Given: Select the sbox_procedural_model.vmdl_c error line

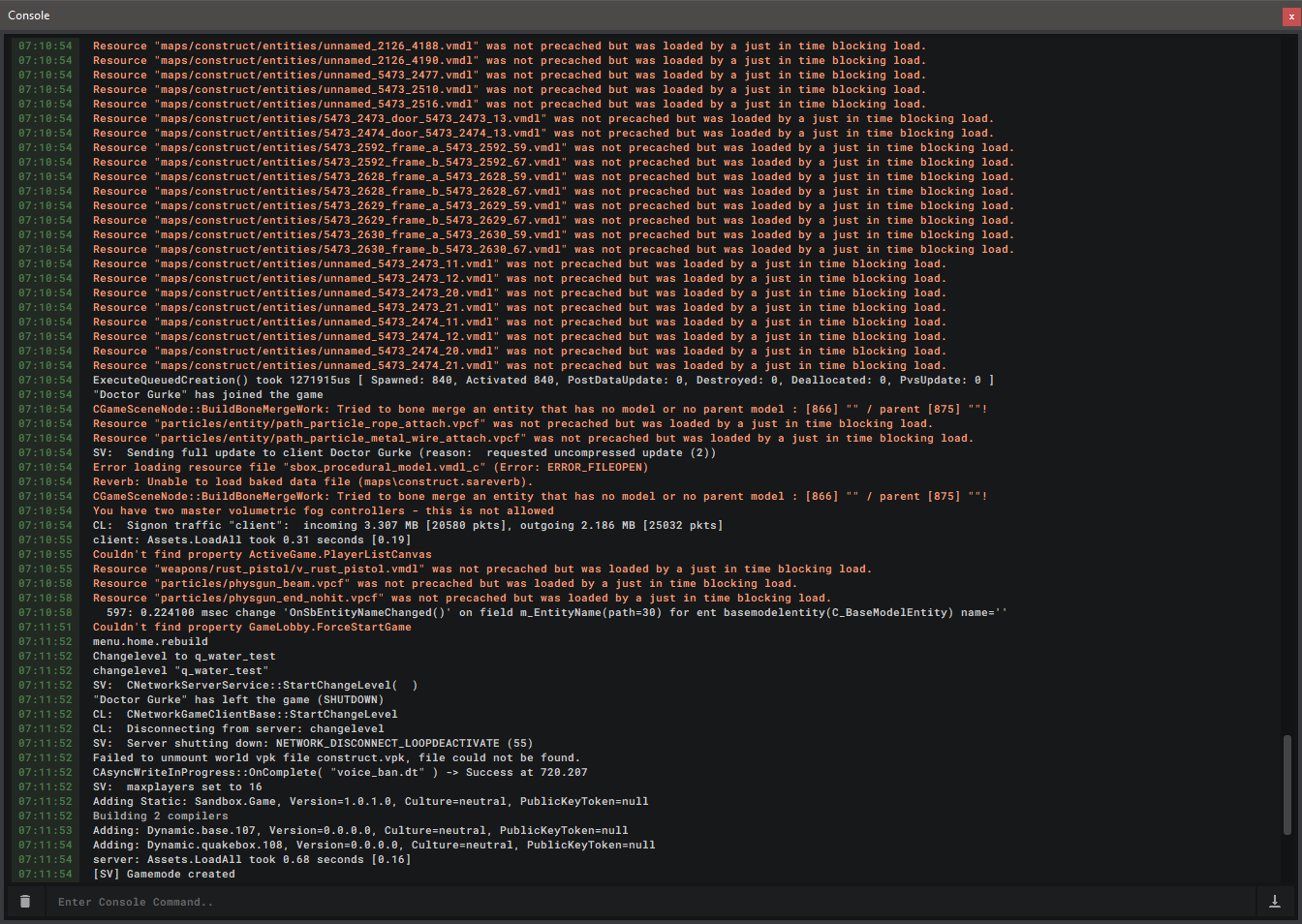Looking at the screenshot, I should 371,467.
